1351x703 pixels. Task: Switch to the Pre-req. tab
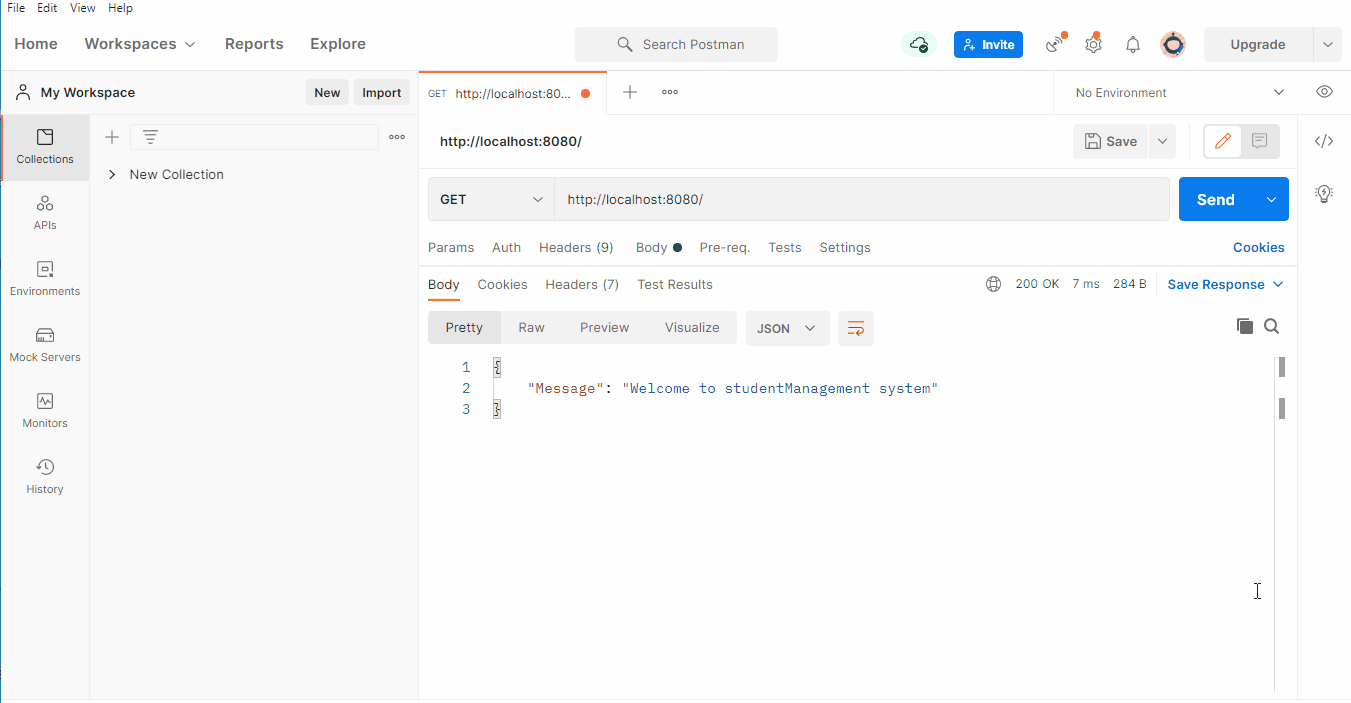(725, 247)
